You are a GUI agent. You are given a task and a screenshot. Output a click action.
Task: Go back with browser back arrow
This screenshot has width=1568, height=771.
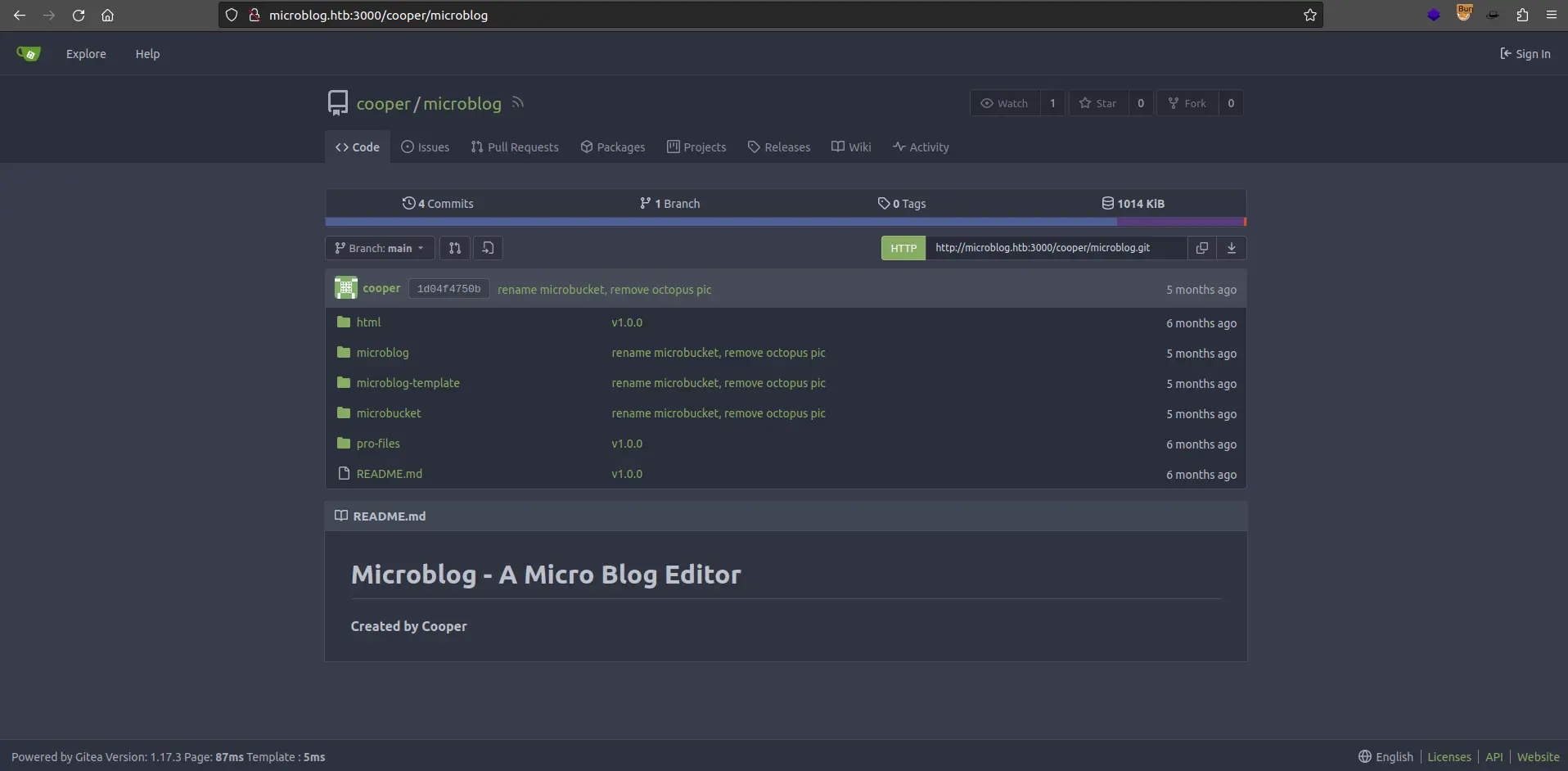[x=20, y=16]
